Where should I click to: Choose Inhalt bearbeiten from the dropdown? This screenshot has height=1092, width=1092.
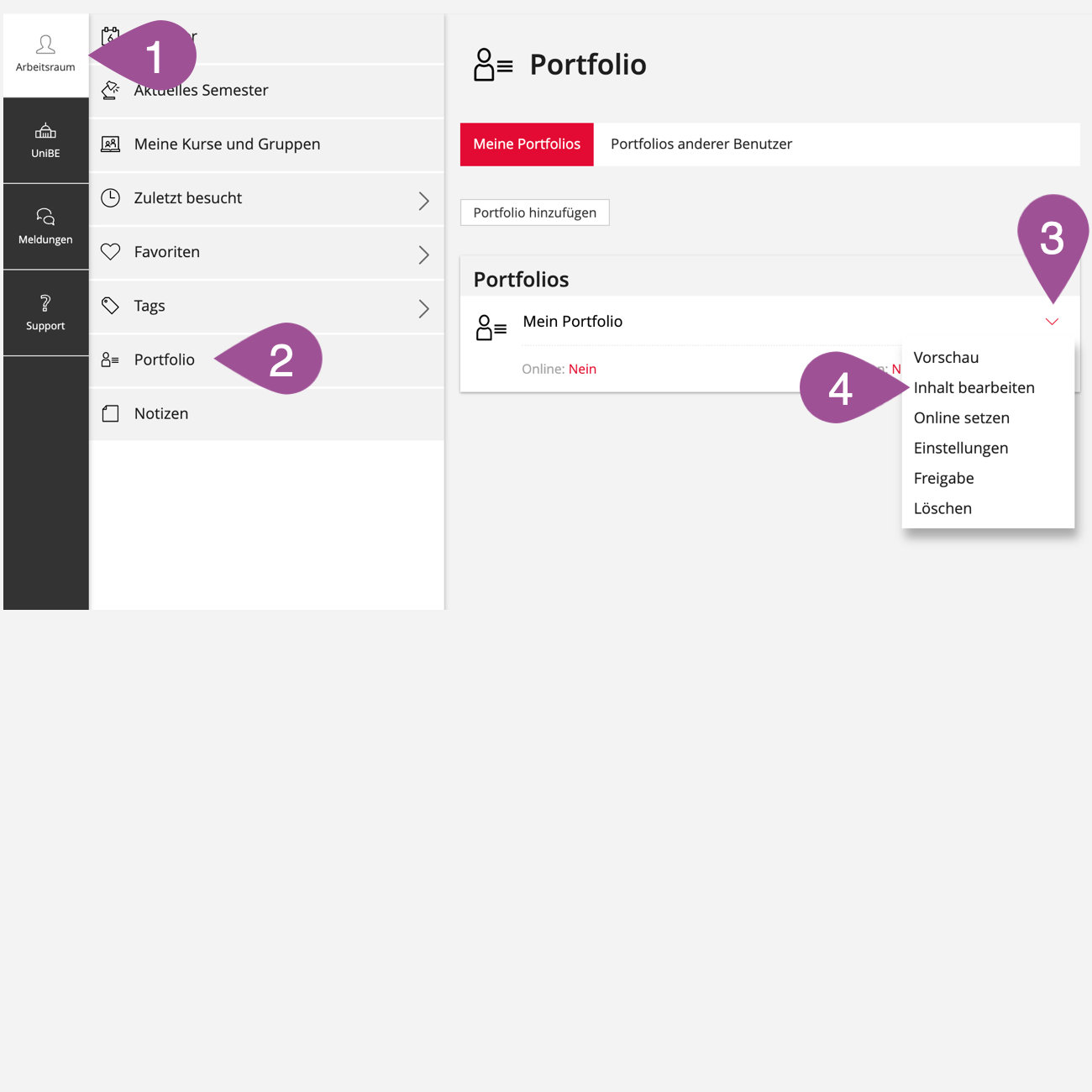point(974,388)
